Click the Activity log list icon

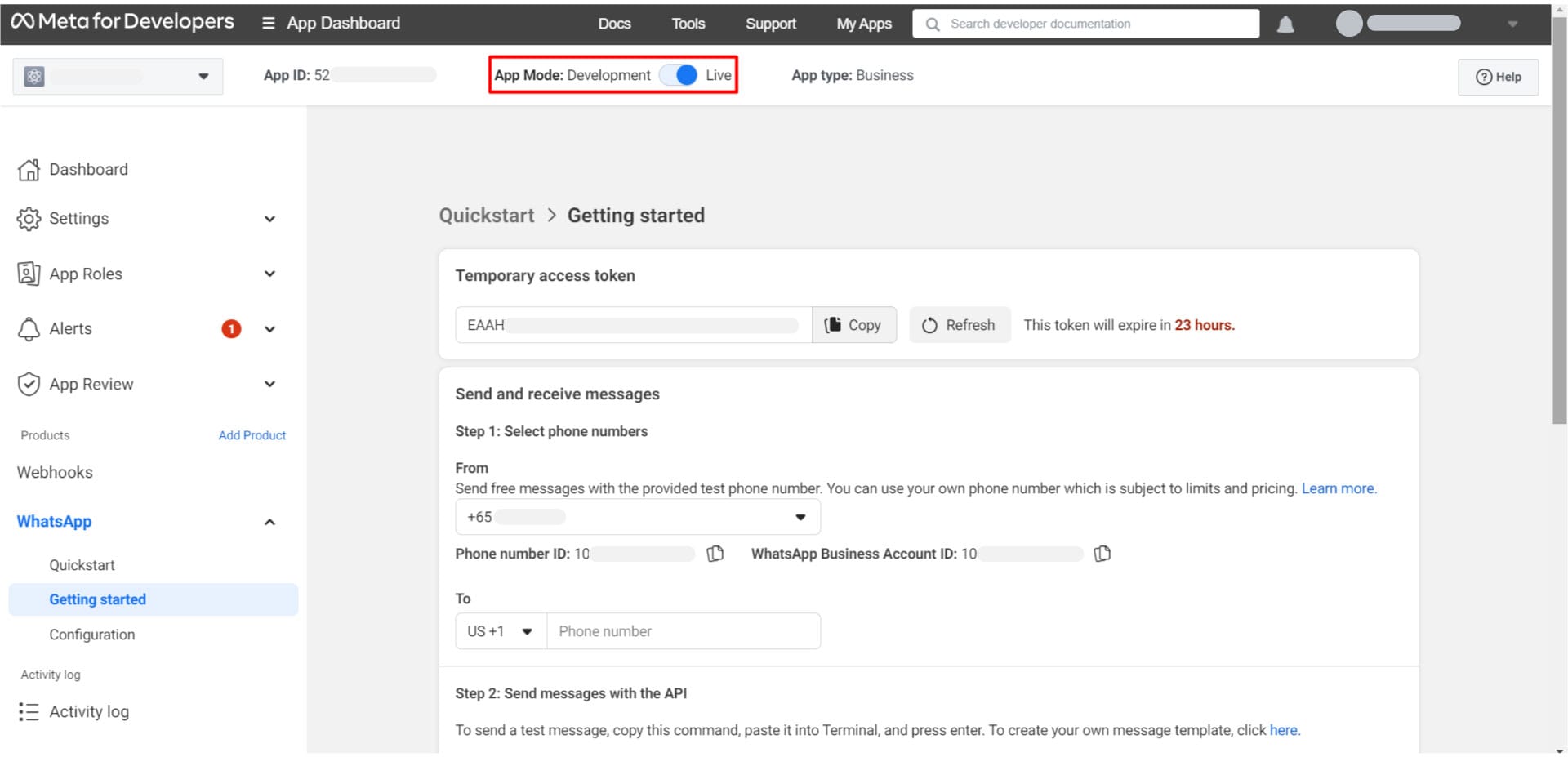pos(29,712)
